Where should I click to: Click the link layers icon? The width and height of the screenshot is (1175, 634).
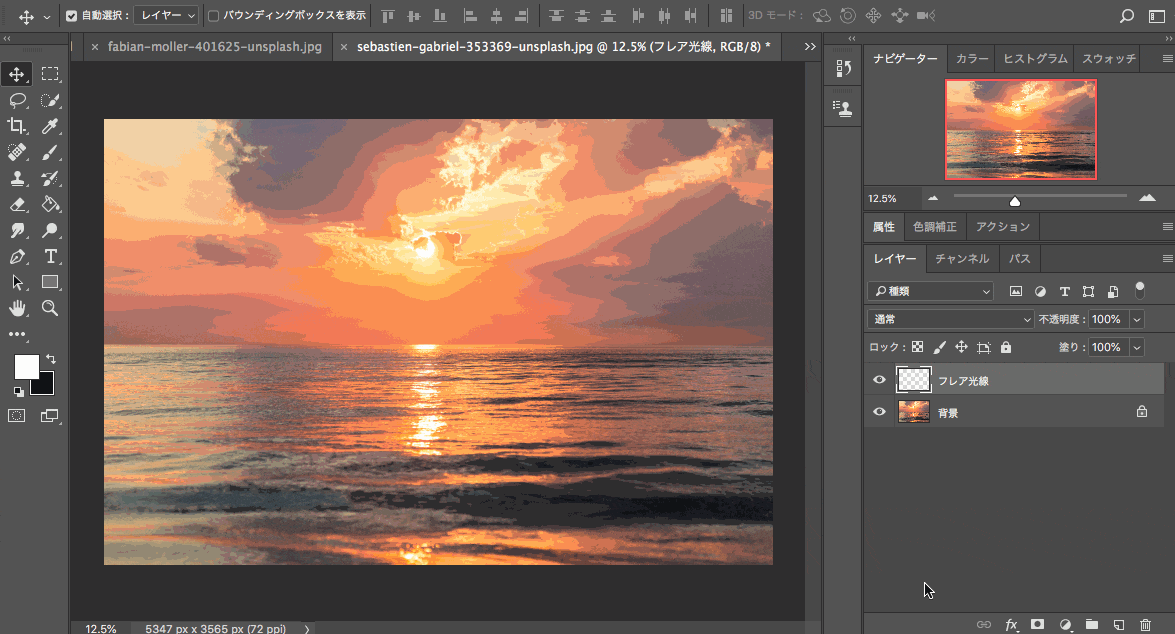point(984,624)
